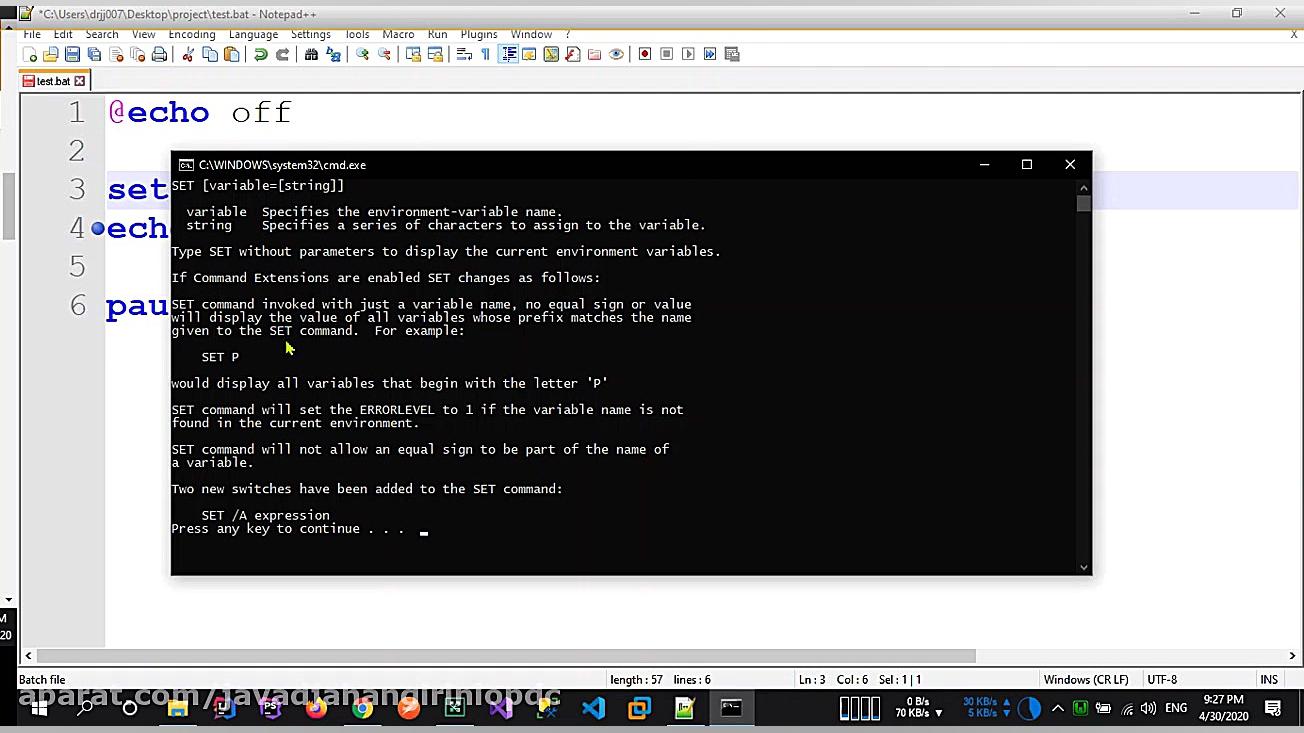
Task: Click Run Macro Multiple Times icon
Action: pos(710,54)
